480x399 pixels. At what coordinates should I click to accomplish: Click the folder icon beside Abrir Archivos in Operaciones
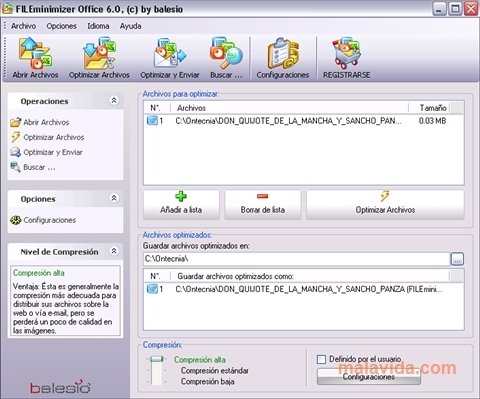(15, 122)
